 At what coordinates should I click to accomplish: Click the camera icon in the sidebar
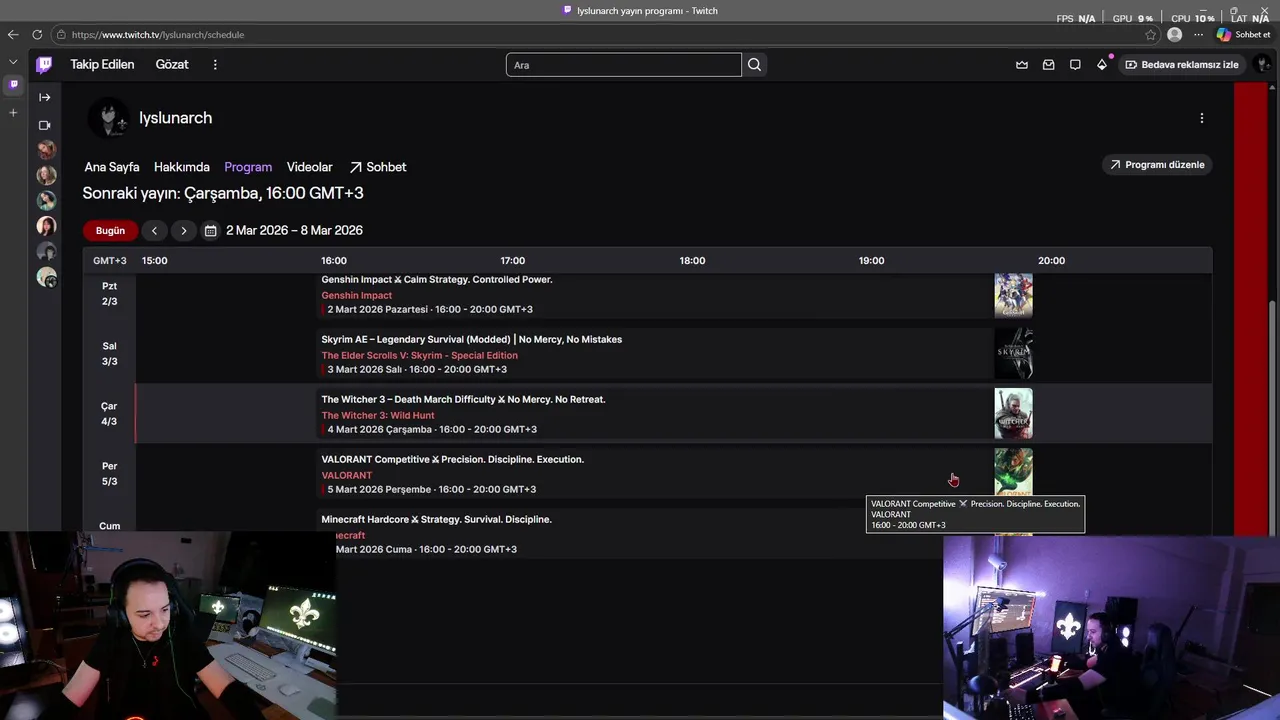coord(44,125)
